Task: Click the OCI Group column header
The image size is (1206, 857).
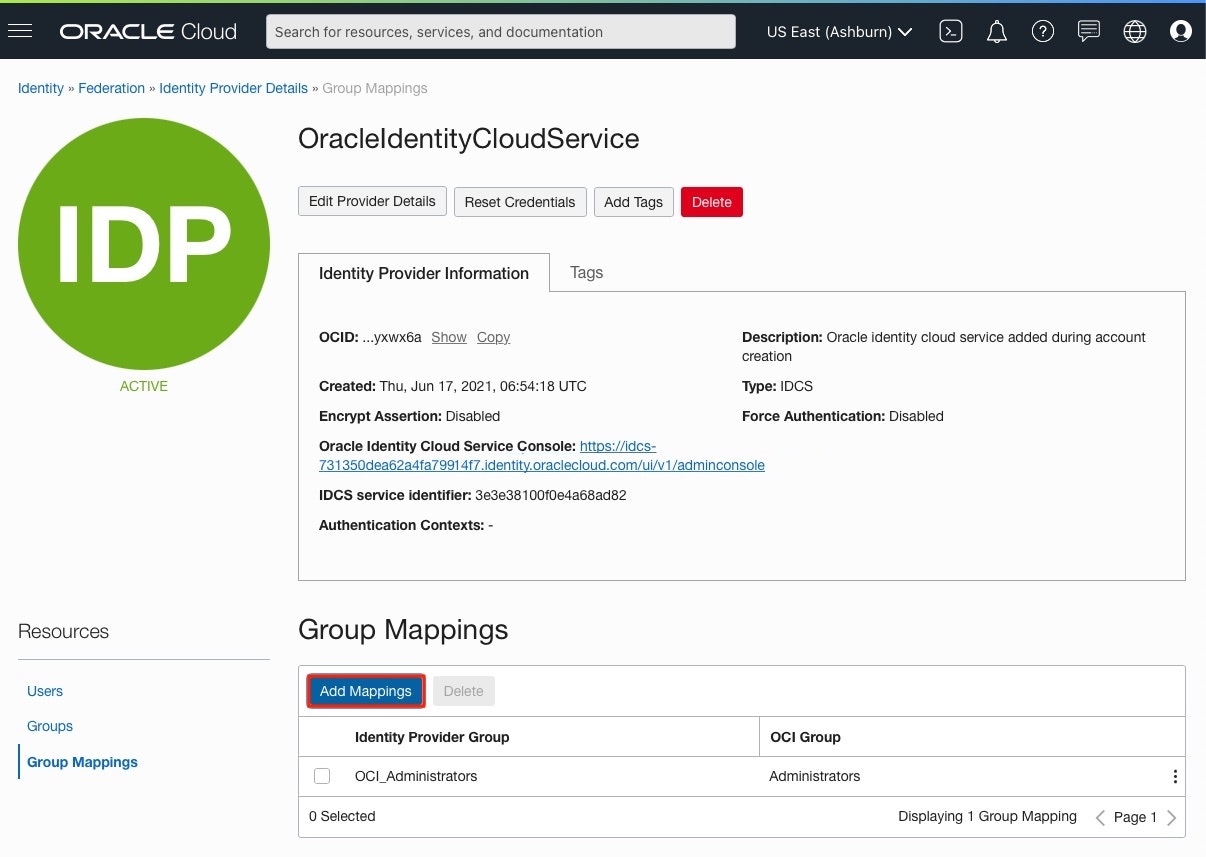Action: [805, 737]
